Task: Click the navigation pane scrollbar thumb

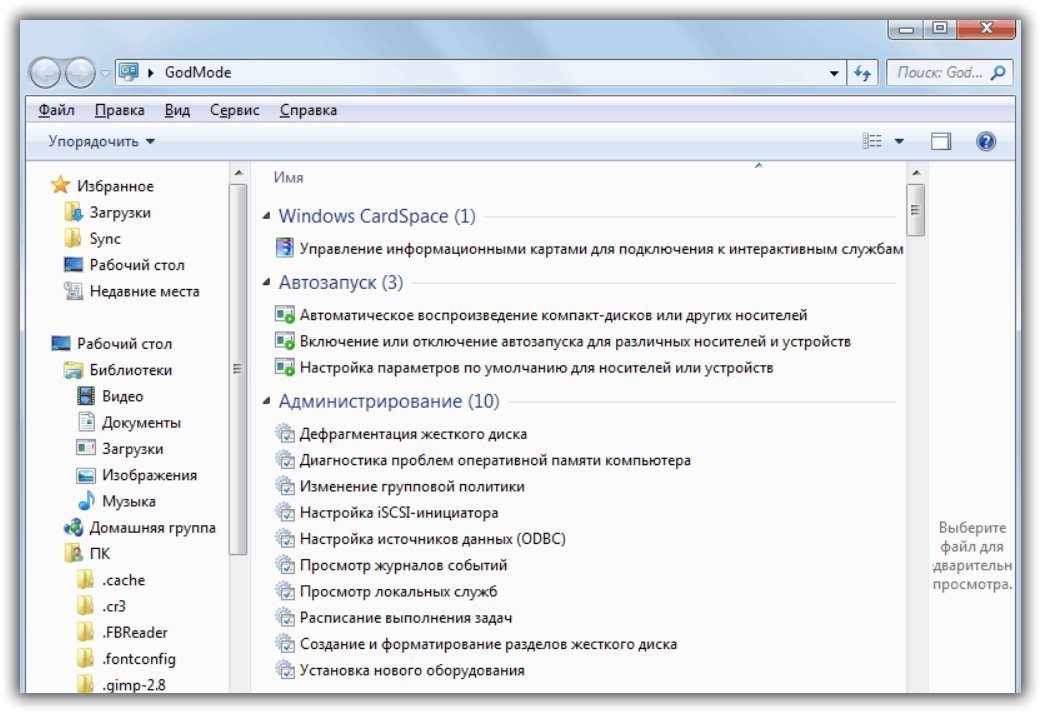Action: (x=238, y=369)
